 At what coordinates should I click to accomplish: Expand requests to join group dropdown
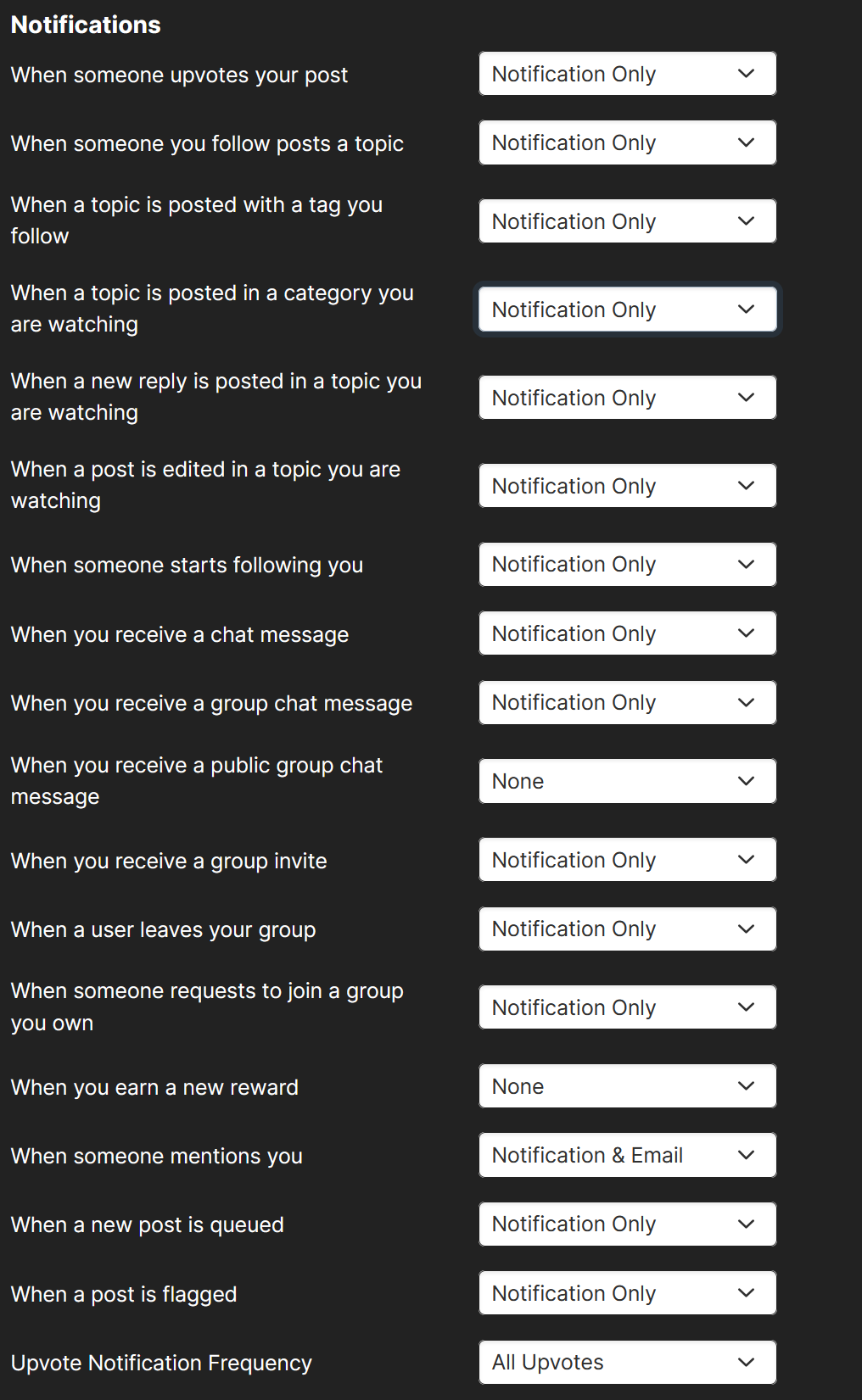[x=627, y=1007]
